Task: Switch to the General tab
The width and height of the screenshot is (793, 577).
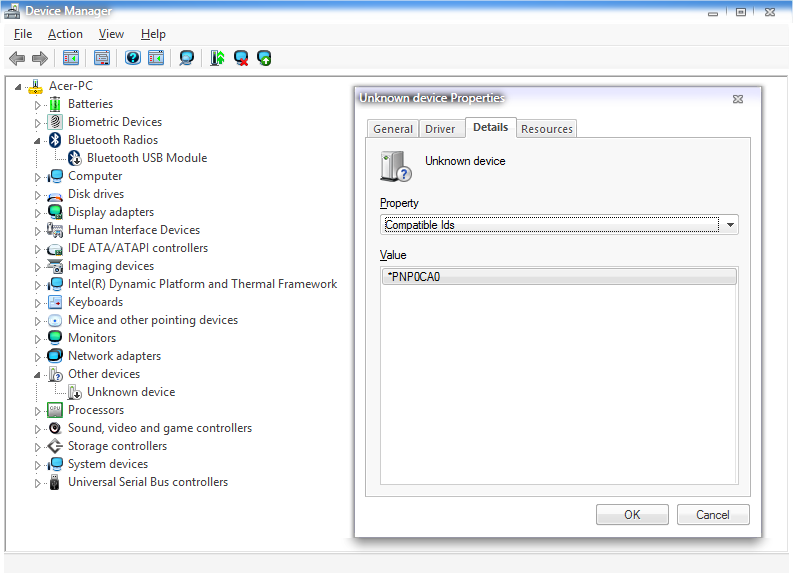Action: coord(393,129)
